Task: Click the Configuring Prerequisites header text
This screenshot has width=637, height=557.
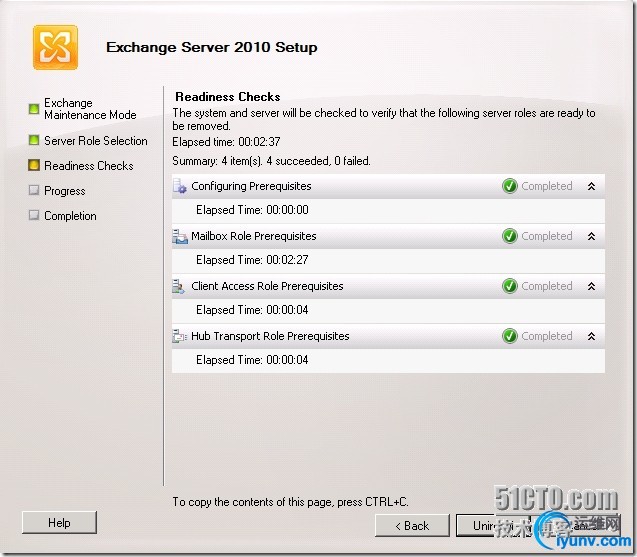Action: pos(251,186)
